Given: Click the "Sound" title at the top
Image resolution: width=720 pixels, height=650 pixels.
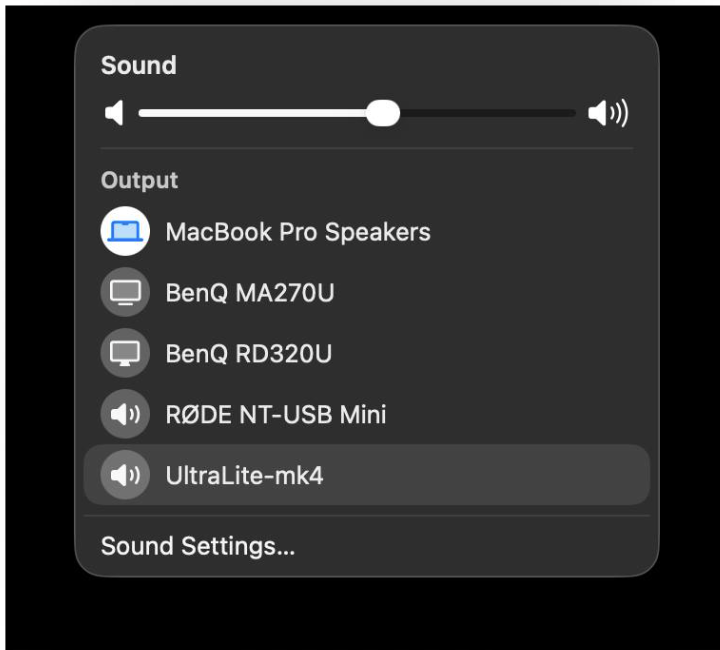Looking at the screenshot, I should coord(138,66).
